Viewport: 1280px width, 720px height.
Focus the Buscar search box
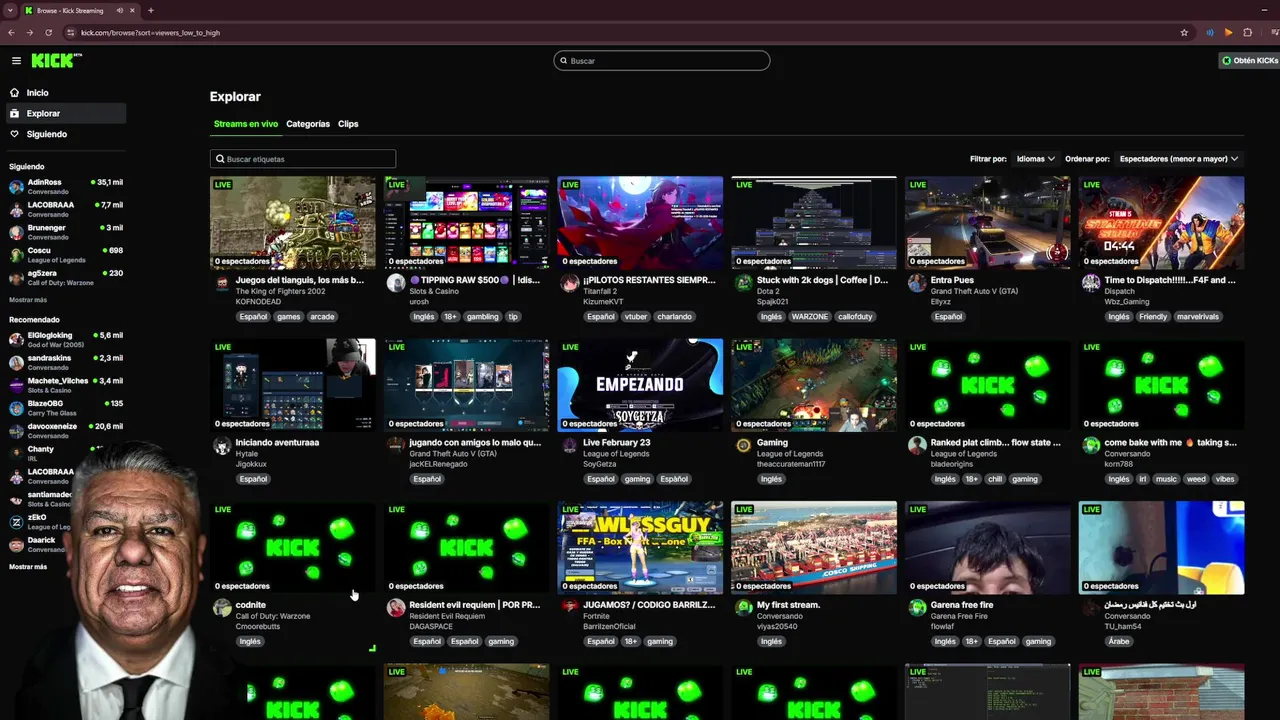(x=662, y=61)
